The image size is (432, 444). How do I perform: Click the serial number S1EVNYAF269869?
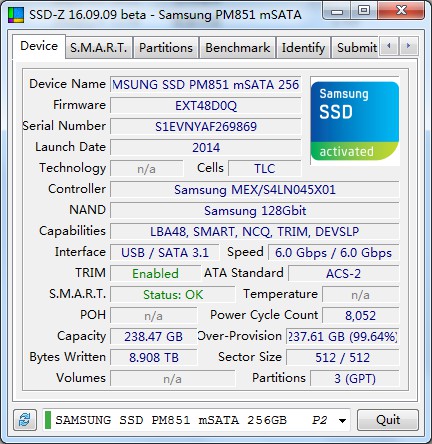coord(206,127)
